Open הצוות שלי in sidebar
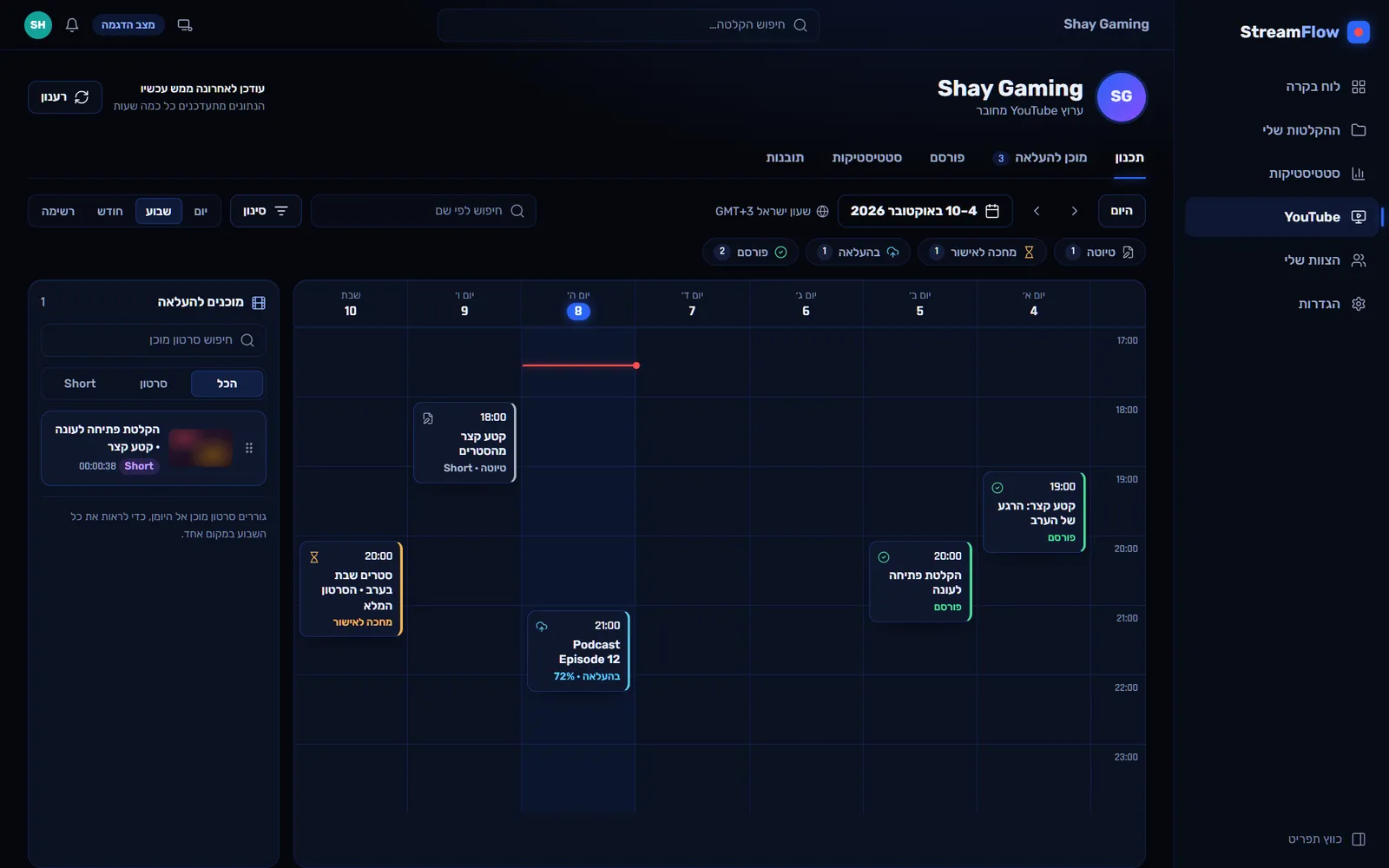1389x868 pixels. [x=1282, y=260]
